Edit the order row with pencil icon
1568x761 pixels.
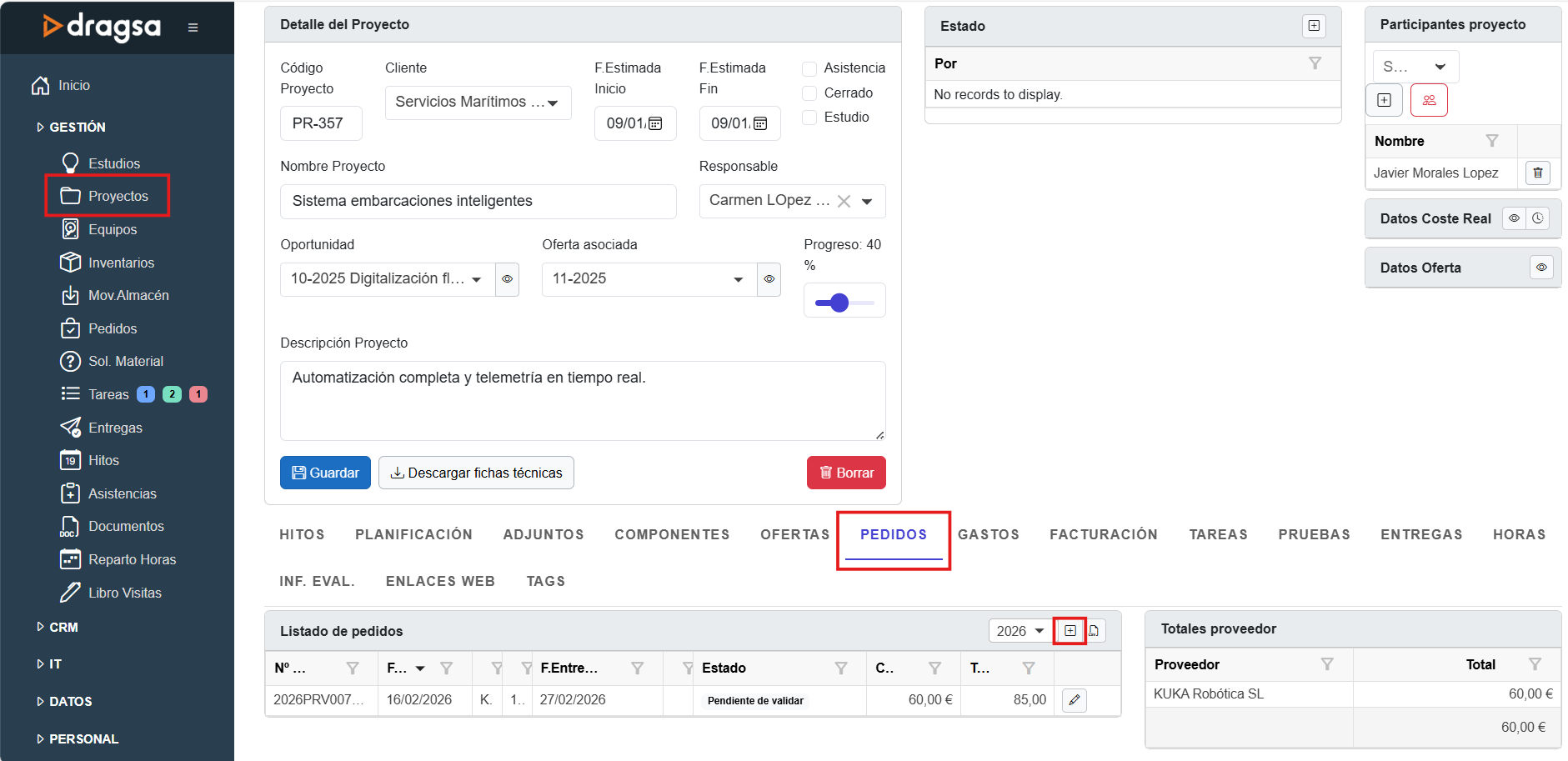coord(1074,700)
